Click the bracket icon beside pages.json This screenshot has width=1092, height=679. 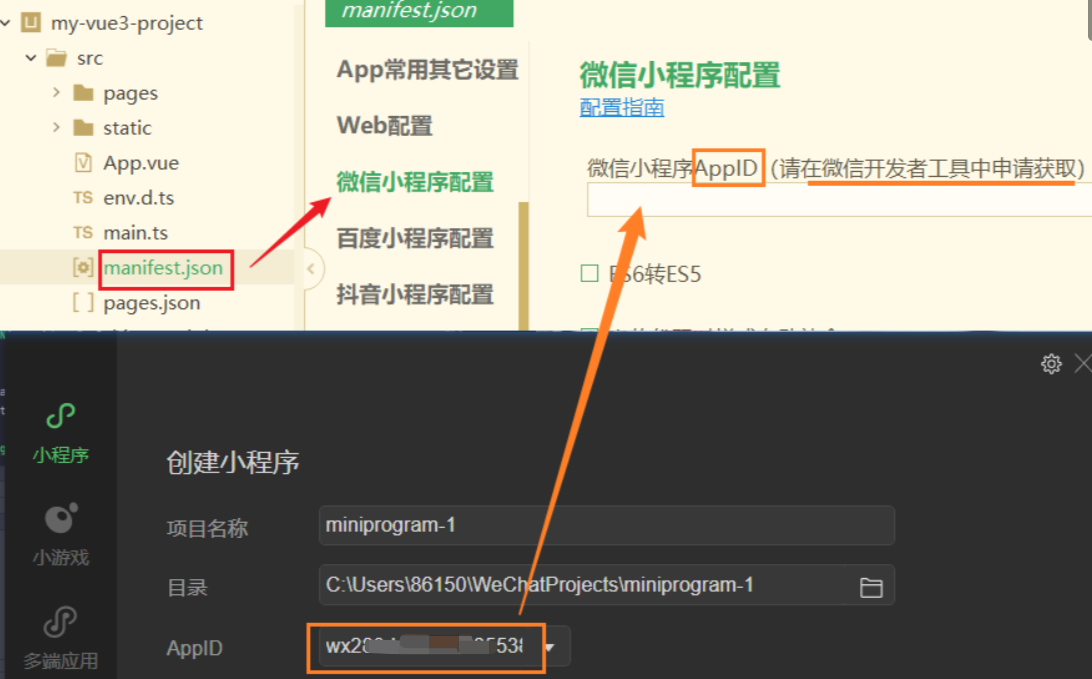(83, 302)
